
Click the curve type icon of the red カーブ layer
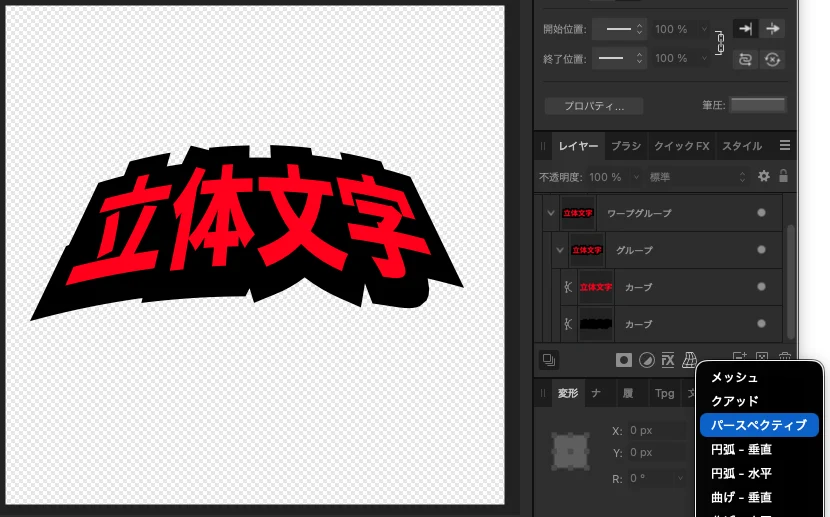568,287
